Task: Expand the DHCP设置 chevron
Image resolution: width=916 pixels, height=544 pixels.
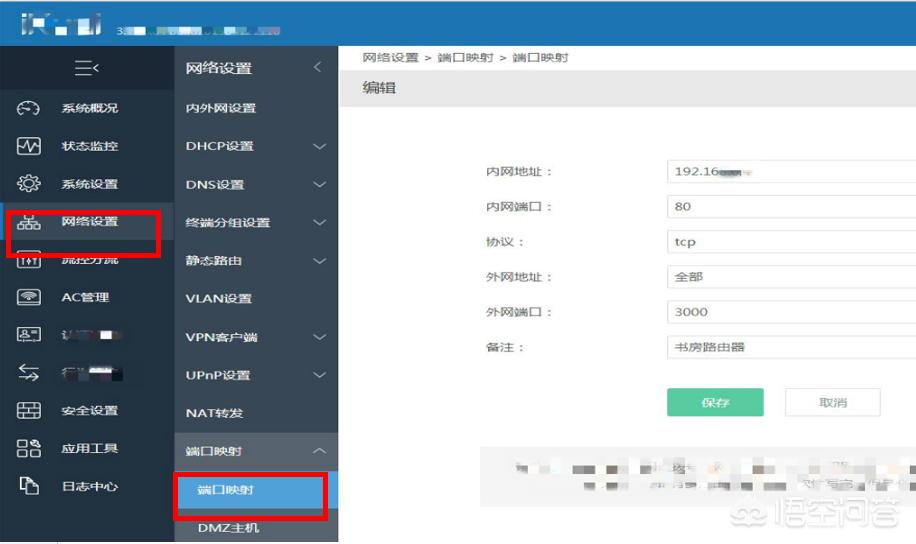Action: [x=319, y=146]
